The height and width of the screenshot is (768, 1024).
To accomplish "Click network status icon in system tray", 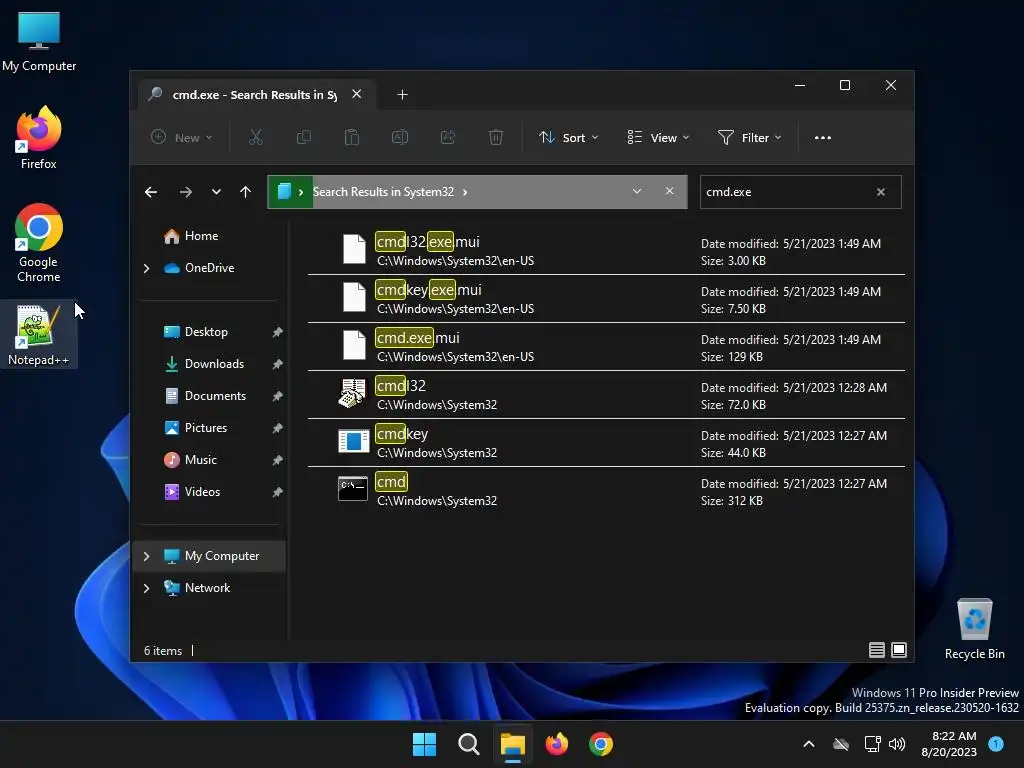I will coord(872,744).
